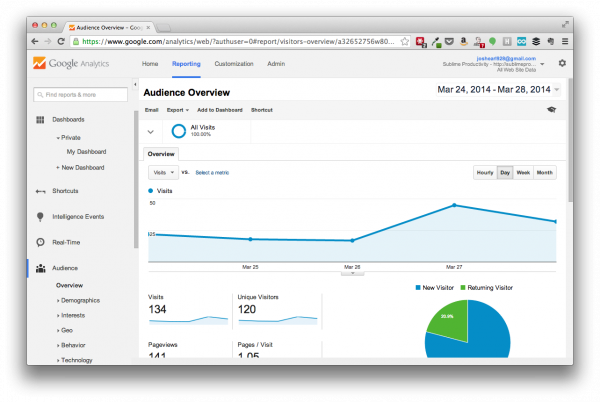
Task: Expand the Behavior submenu
Action: pos(71,345)
